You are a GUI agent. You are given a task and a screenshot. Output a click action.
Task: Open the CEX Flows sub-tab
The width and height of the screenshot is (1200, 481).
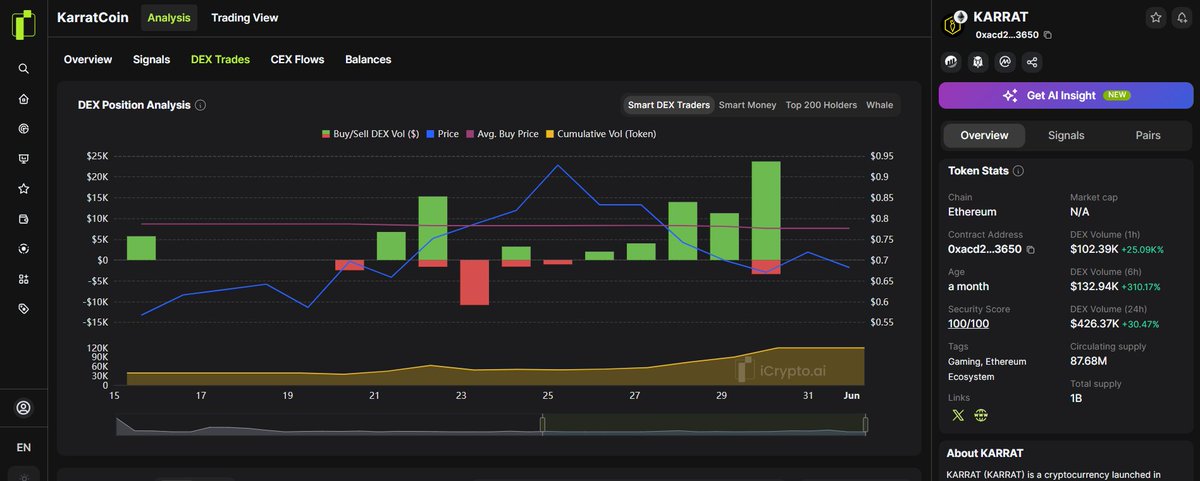297,59
